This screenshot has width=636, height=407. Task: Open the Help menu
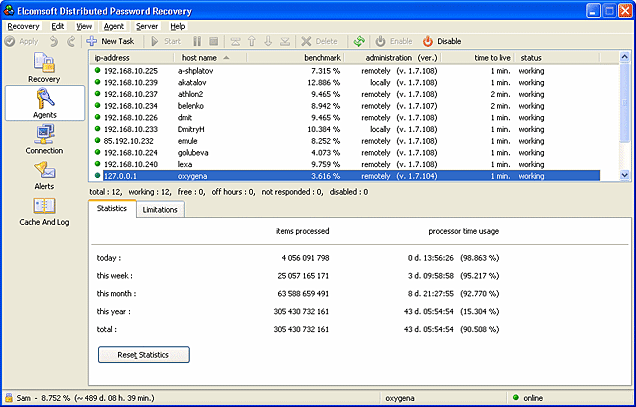(178, 26)
